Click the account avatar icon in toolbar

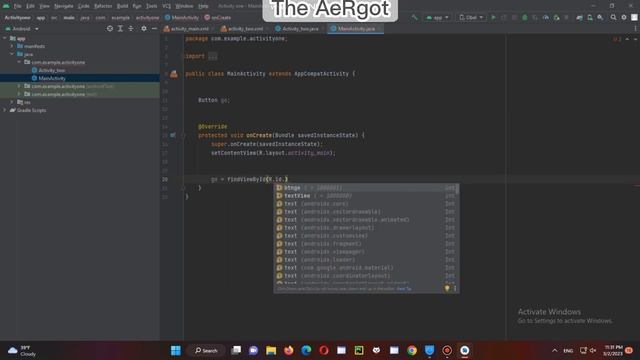634,18
